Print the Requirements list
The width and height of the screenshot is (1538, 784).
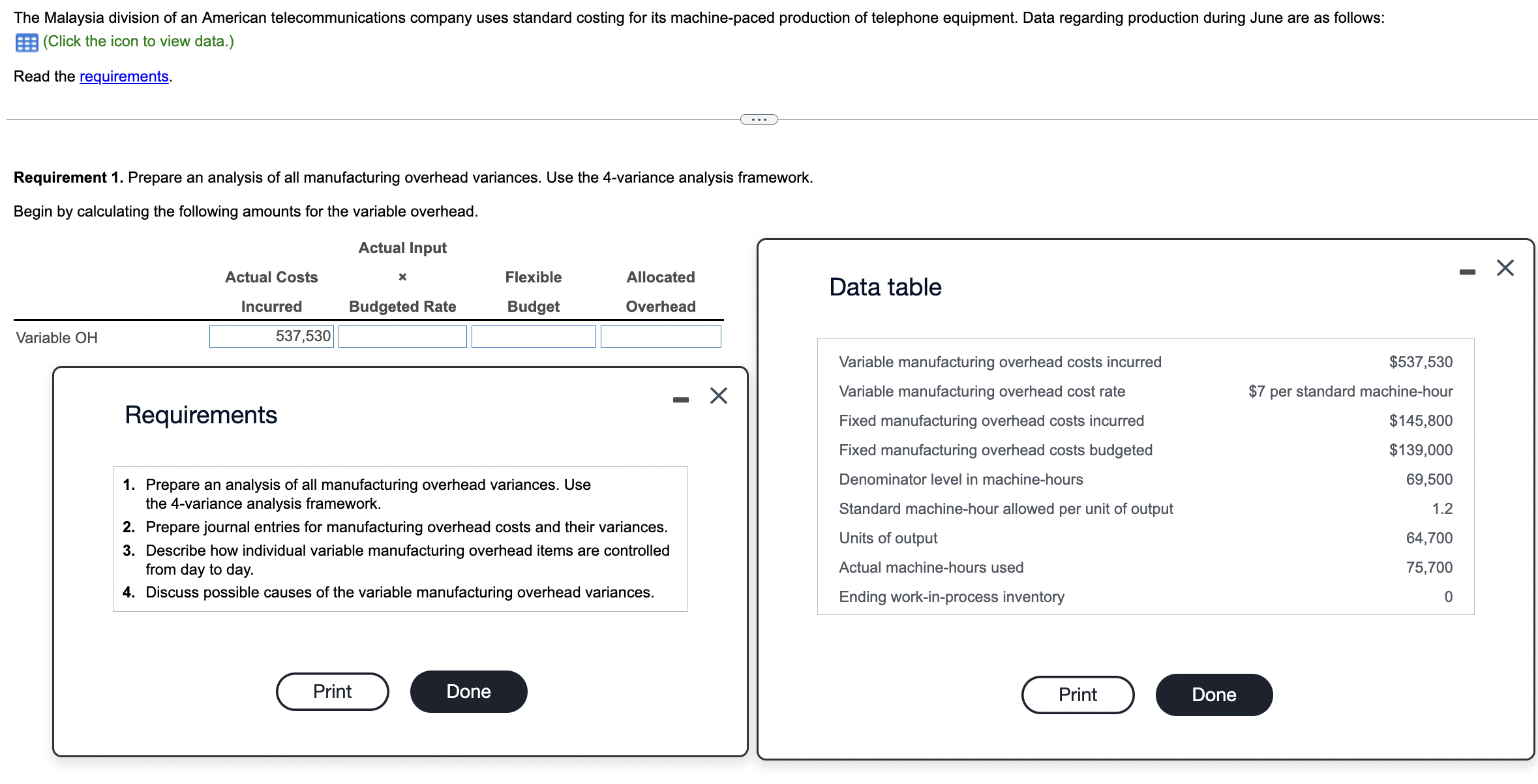332,691
